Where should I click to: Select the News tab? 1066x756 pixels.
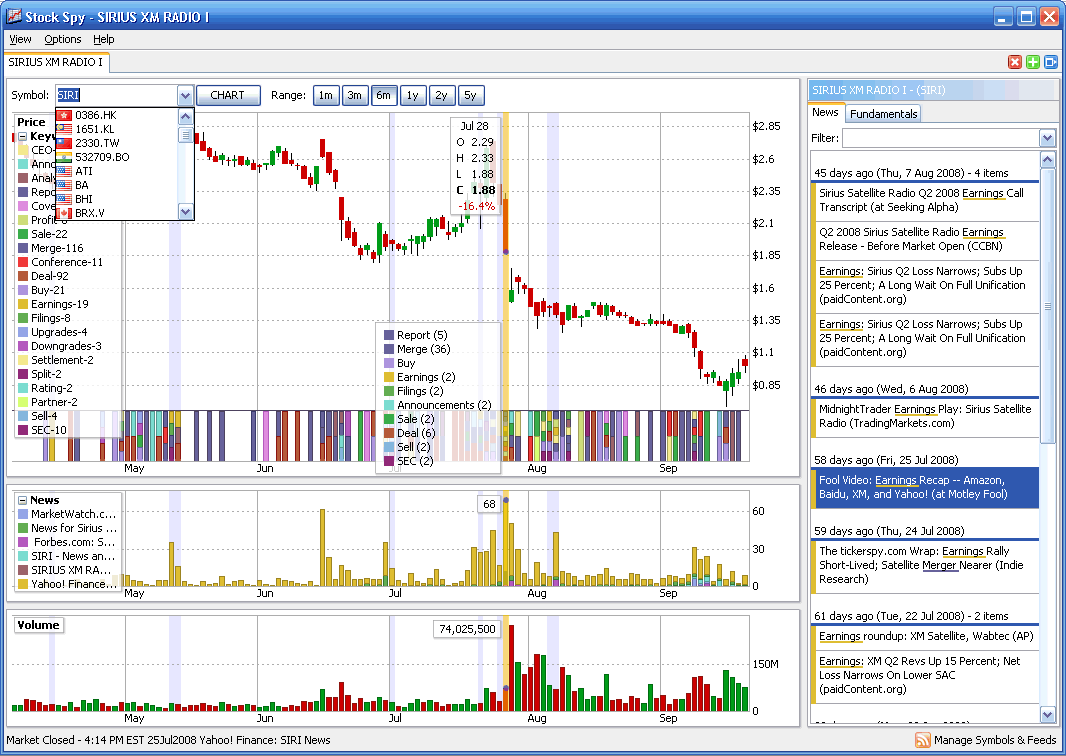[825, 112]
